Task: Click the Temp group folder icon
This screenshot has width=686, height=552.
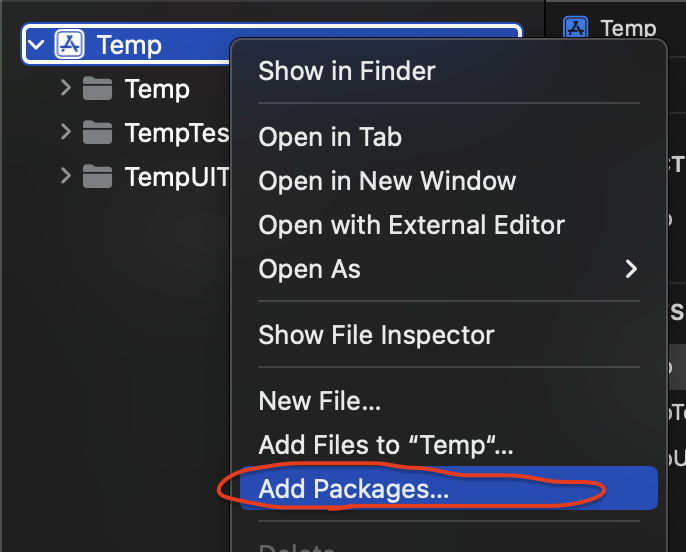Action: pos(97,89)
